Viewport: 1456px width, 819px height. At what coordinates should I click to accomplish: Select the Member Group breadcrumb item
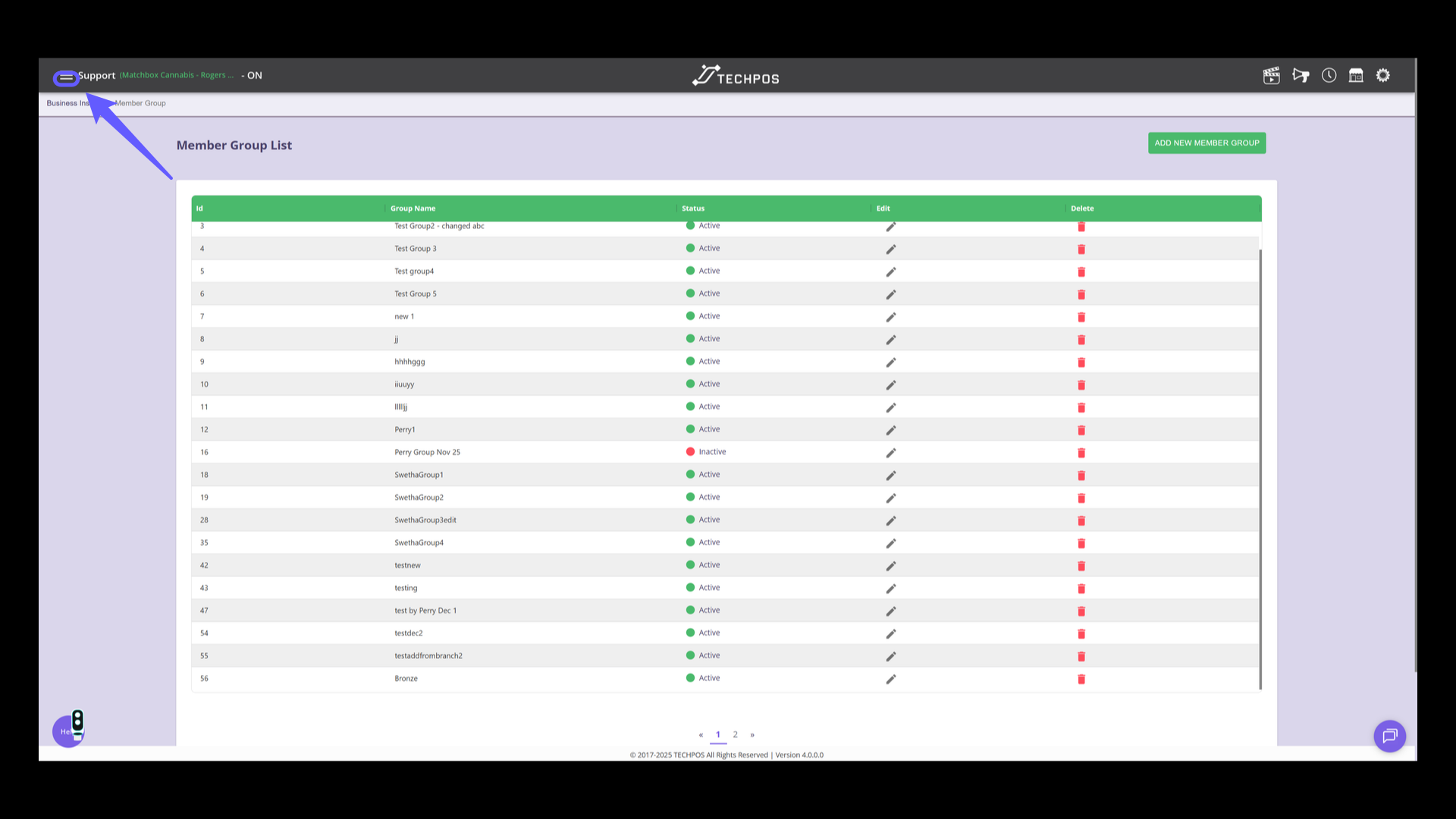pos(140,103)
